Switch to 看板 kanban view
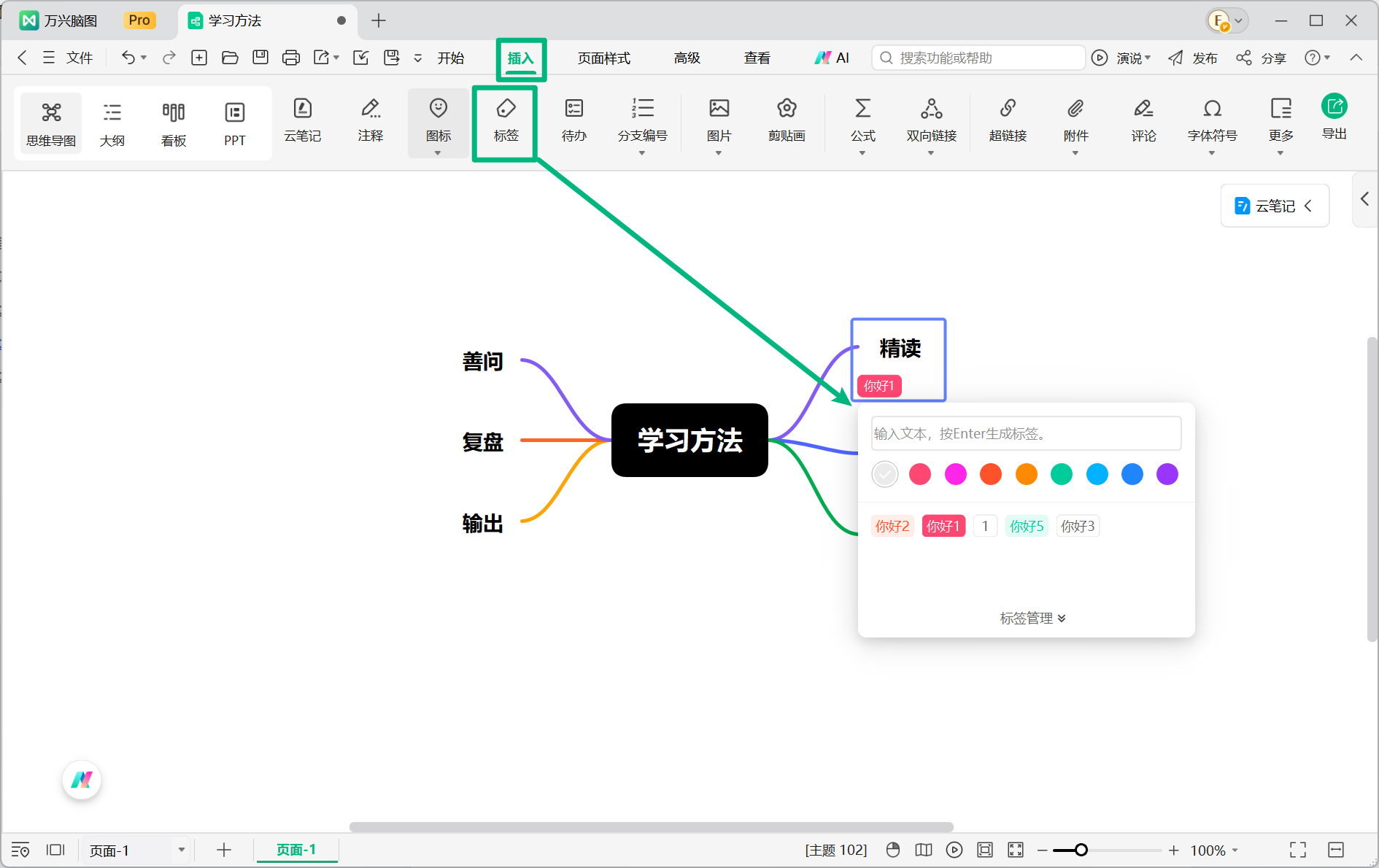 coord(174,124)
